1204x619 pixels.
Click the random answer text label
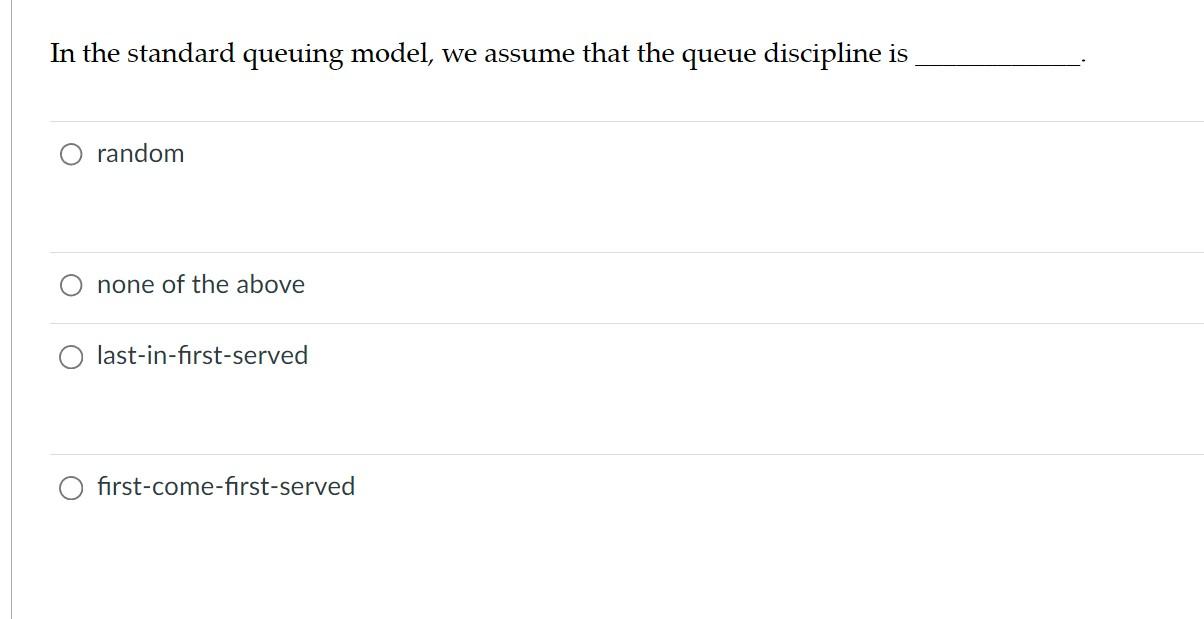(x=140, y=154)
